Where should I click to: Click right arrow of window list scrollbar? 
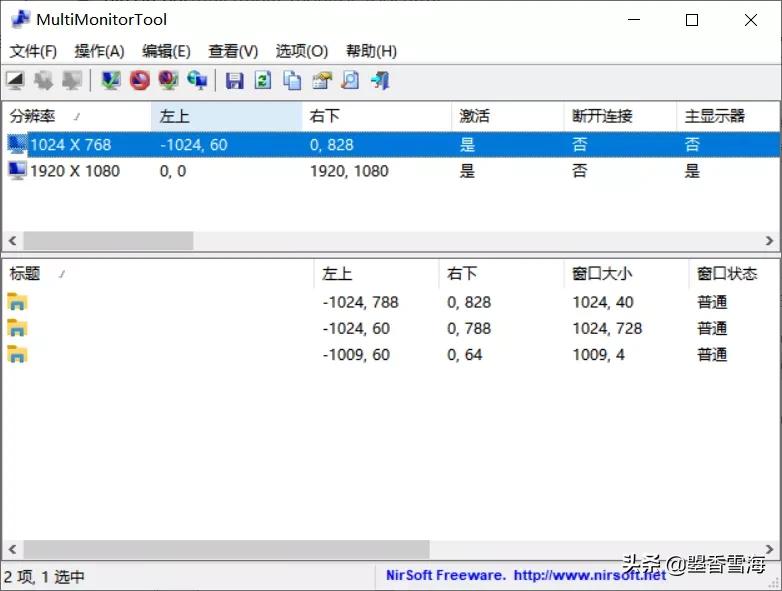[x=770, y=549]
